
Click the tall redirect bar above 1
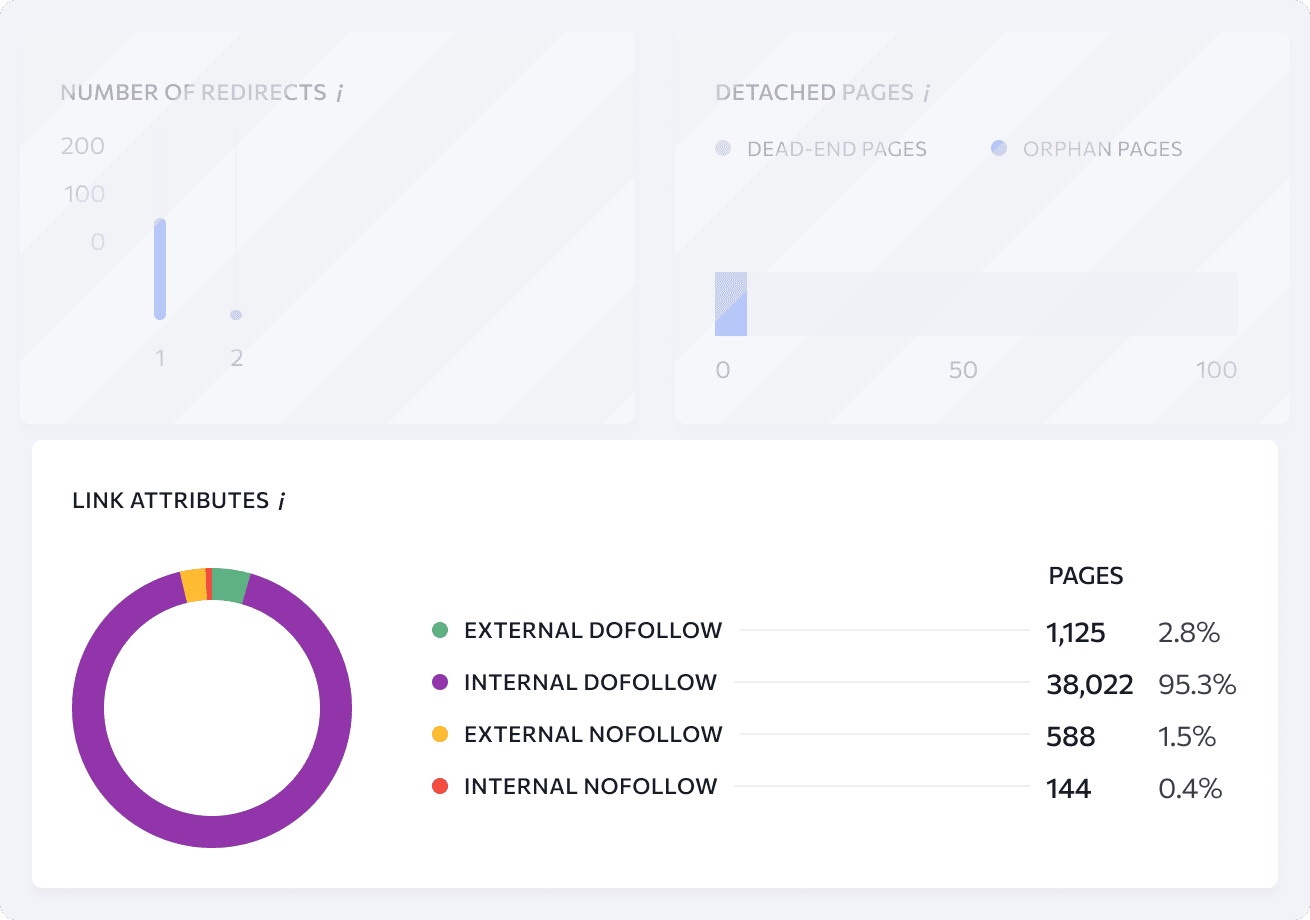point(160,269)
